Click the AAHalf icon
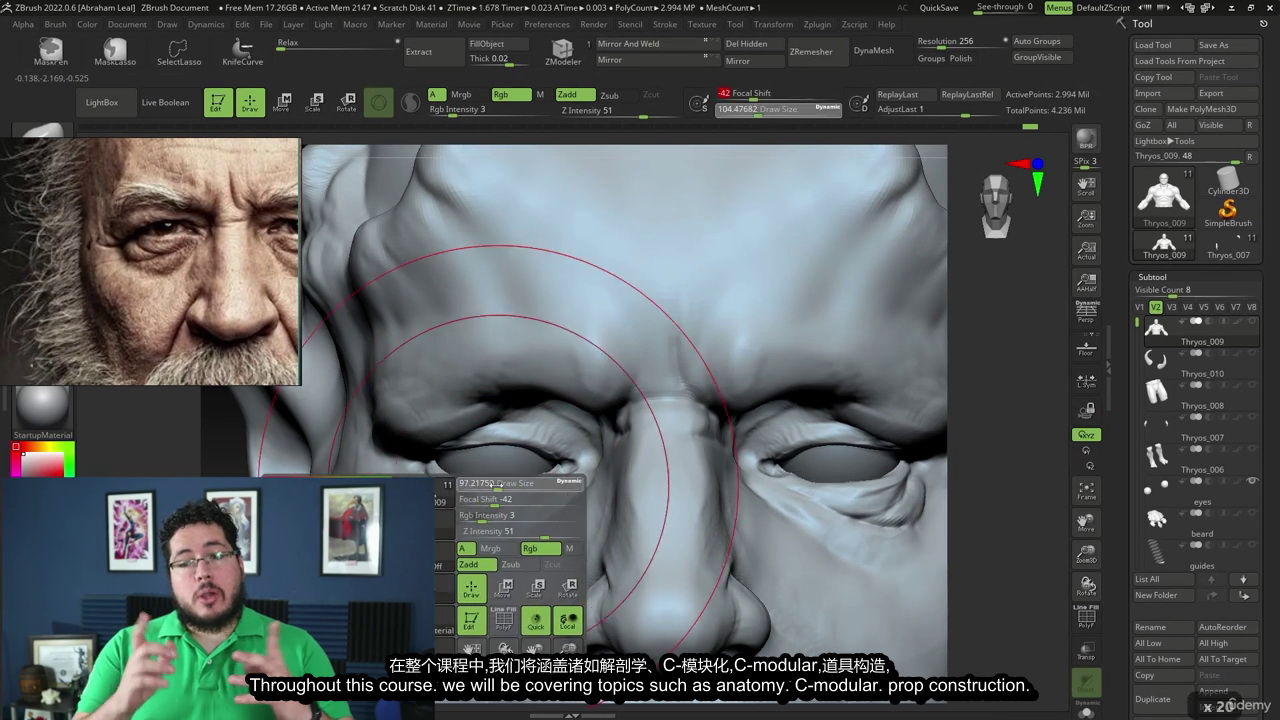 coord(1086,282)
